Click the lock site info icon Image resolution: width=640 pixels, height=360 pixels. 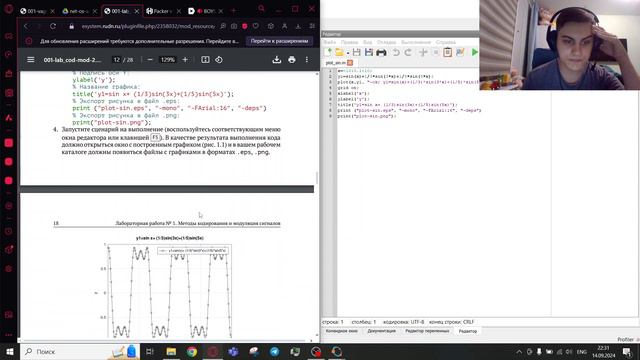point(71,26)
